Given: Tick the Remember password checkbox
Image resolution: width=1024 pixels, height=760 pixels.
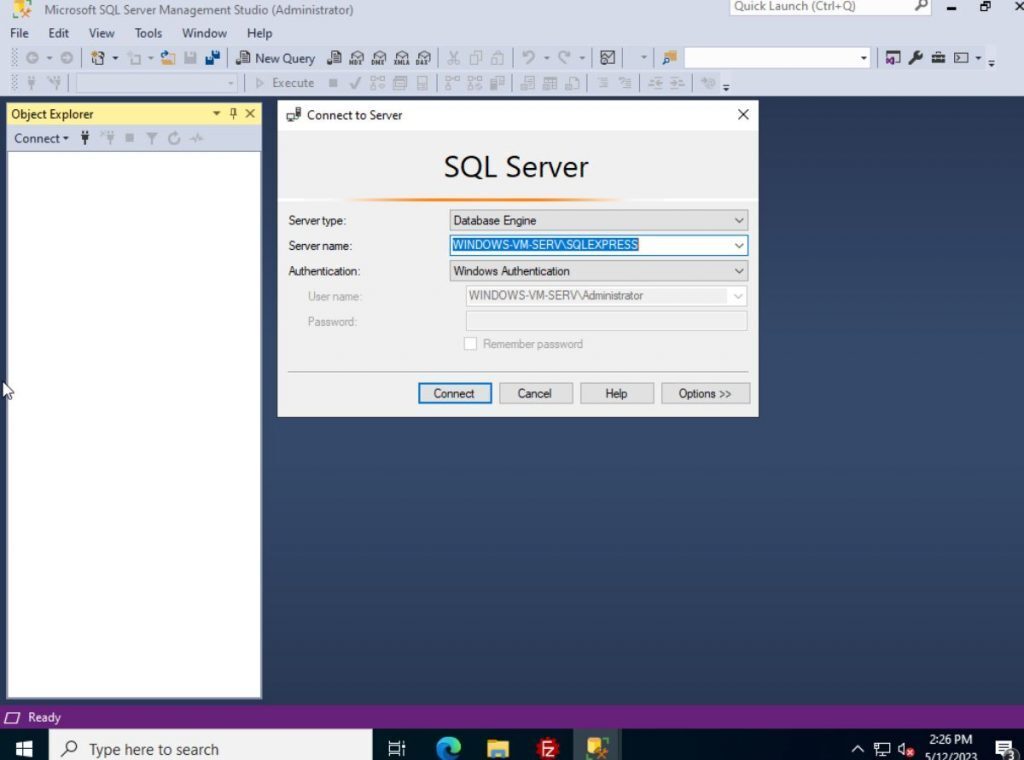Looking at the screenshot, I should pos(470,344).
